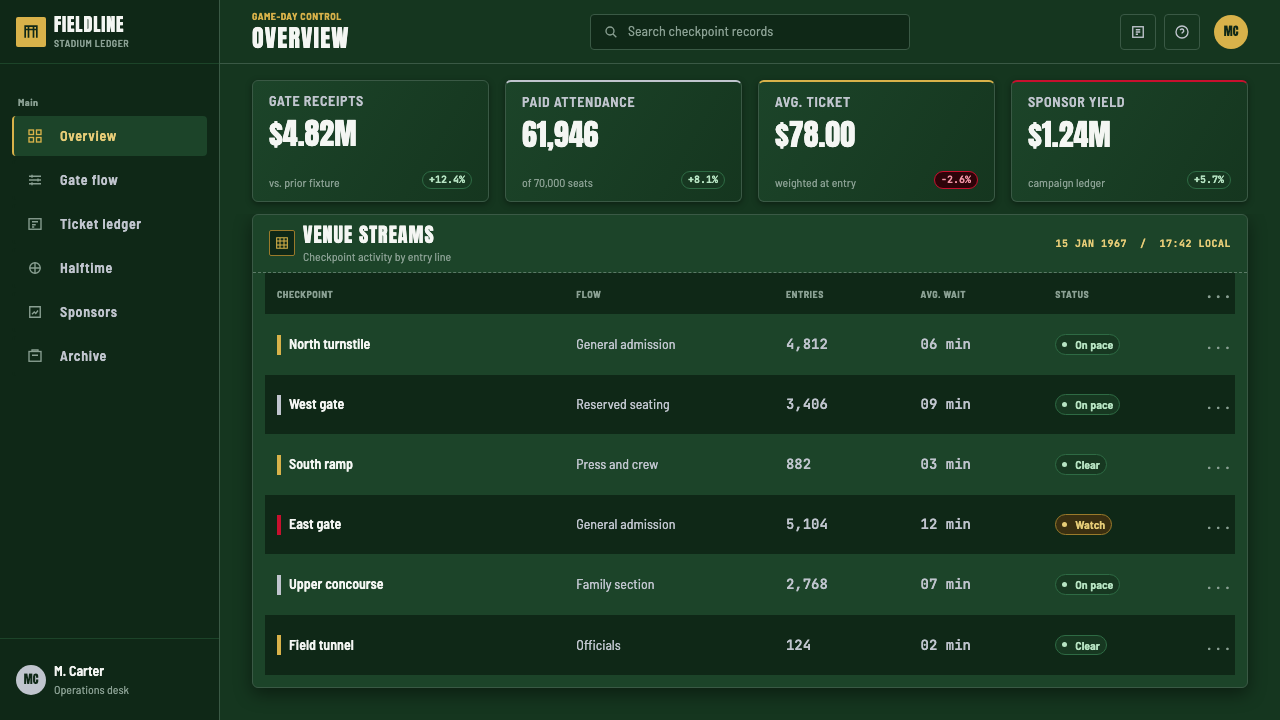Click the On pace status of West gate

click(x=1087, y=405)
